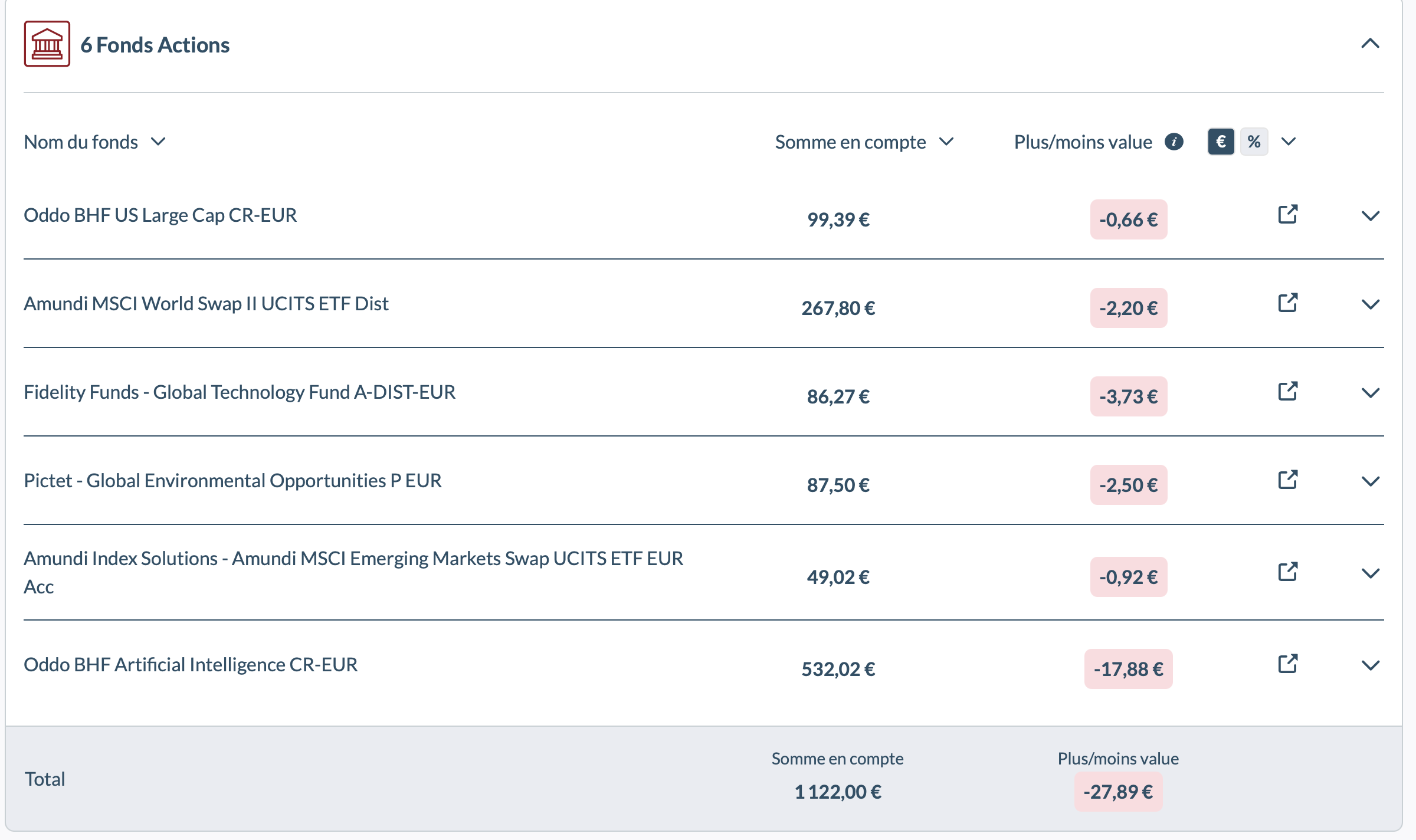Screen dimensions: 1416x840
Task: Expand Oddo BHF US Large Cap row details
Action: [x=1370, y=216]
